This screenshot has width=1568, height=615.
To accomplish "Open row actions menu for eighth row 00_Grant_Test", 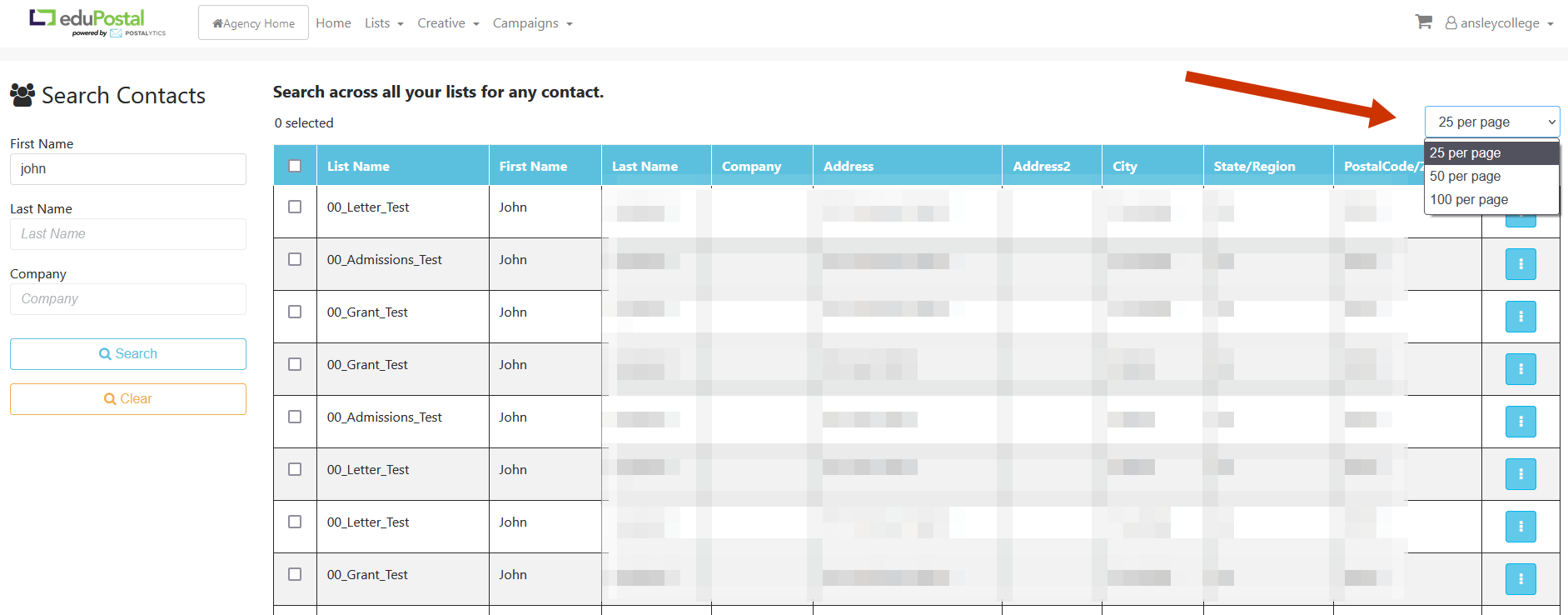I will pos(1521,579).
